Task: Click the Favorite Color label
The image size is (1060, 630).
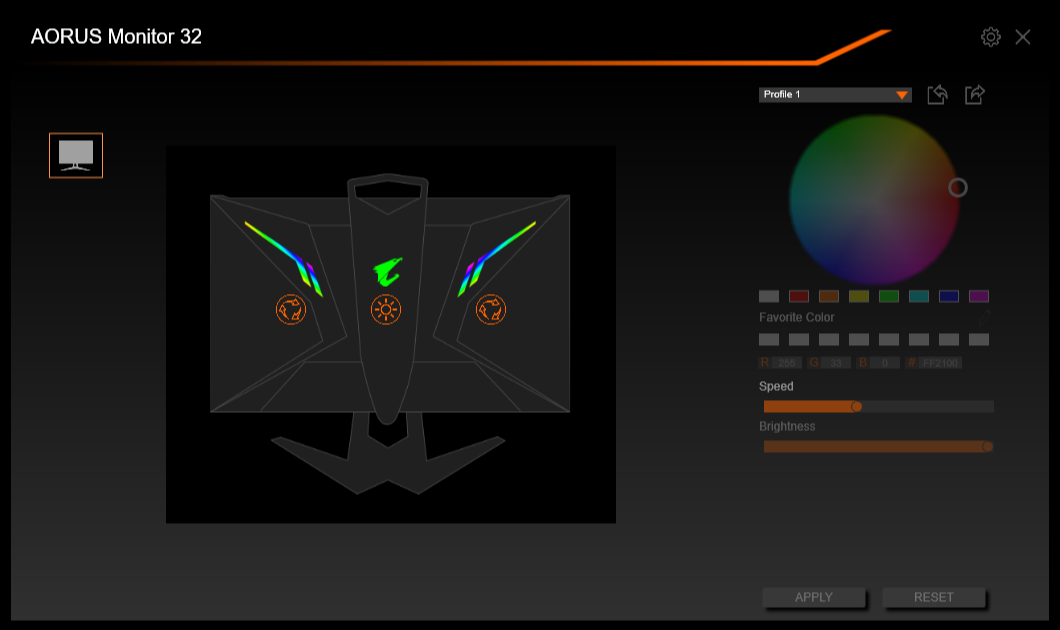Action: coord(796,317)
